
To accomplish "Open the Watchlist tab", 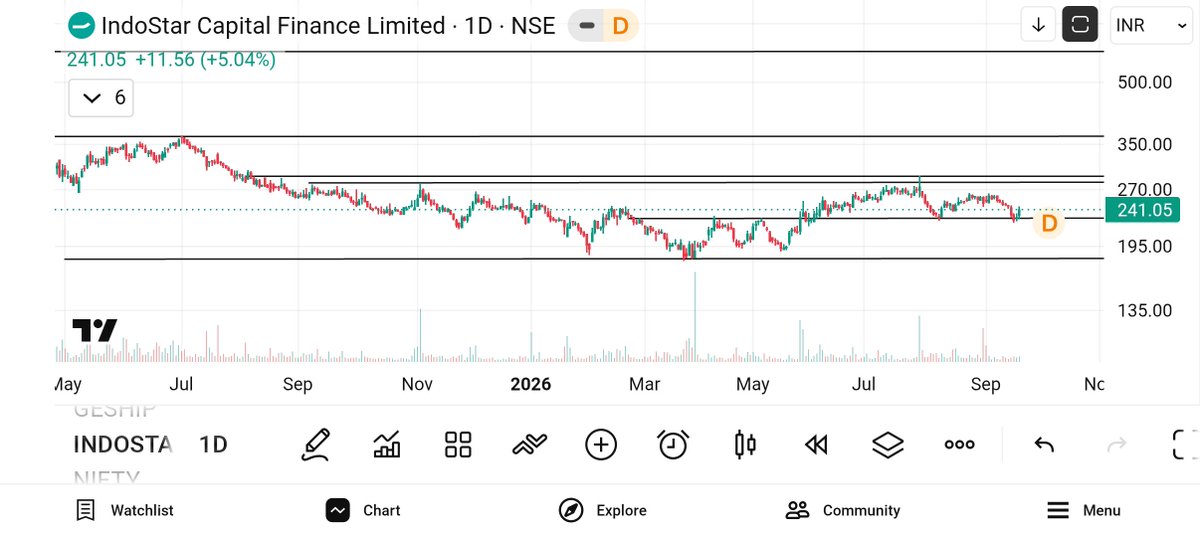I will 124,510.
